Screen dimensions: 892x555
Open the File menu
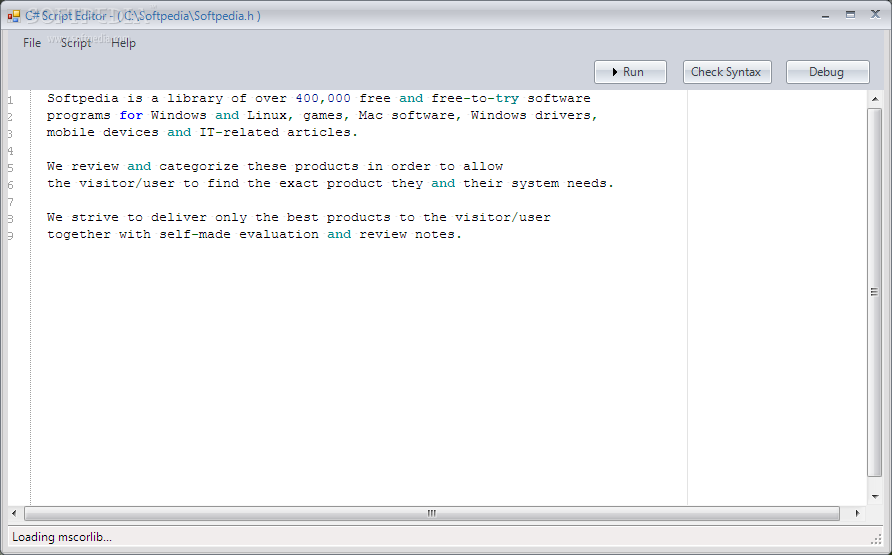tap(32, 43)
